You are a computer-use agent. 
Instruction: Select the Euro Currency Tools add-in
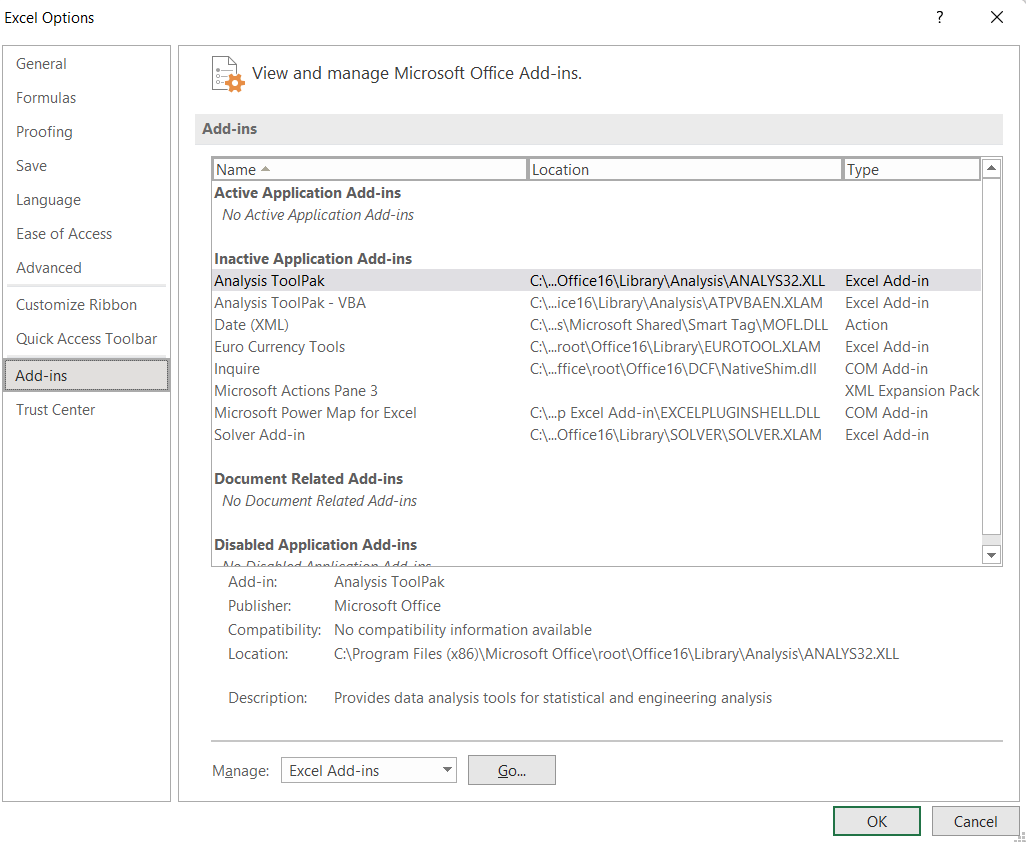pos(279,346)
